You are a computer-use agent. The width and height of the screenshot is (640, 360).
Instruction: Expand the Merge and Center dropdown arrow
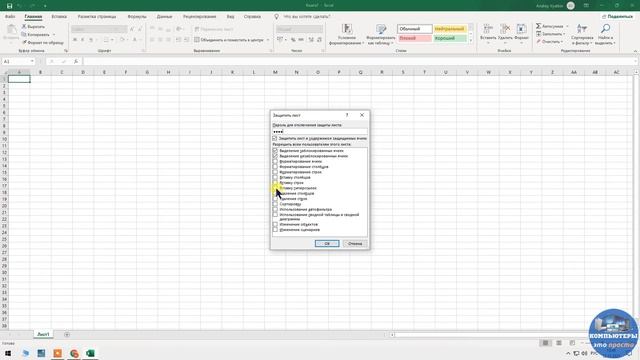click(x=268, y=40)
